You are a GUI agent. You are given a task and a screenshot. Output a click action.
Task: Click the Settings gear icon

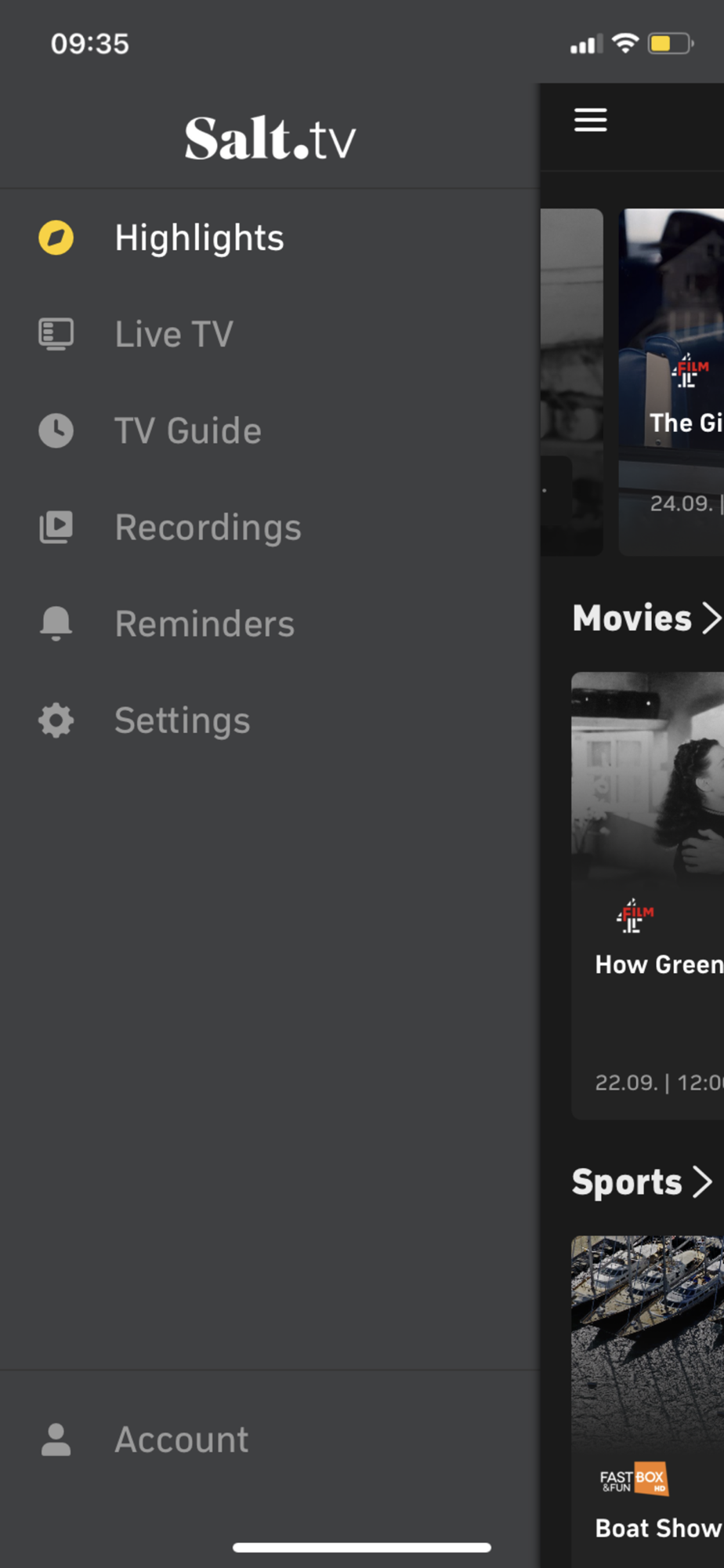tap(56, 720)
